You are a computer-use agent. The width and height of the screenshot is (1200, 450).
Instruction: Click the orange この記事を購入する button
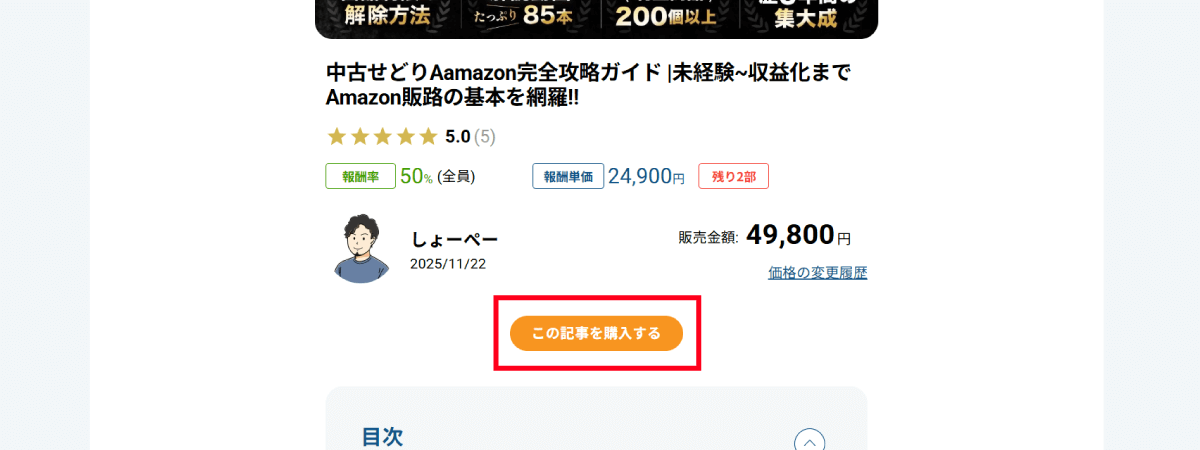pos(596,333)
